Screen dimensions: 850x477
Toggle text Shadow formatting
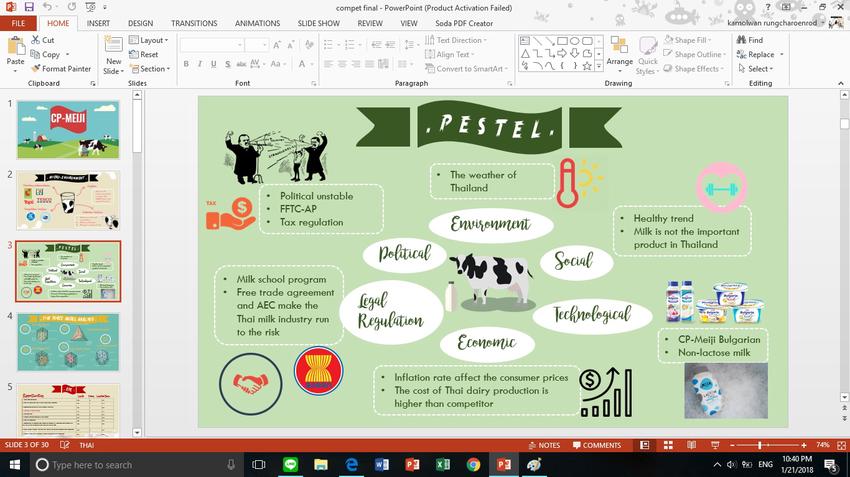point(228,64)
